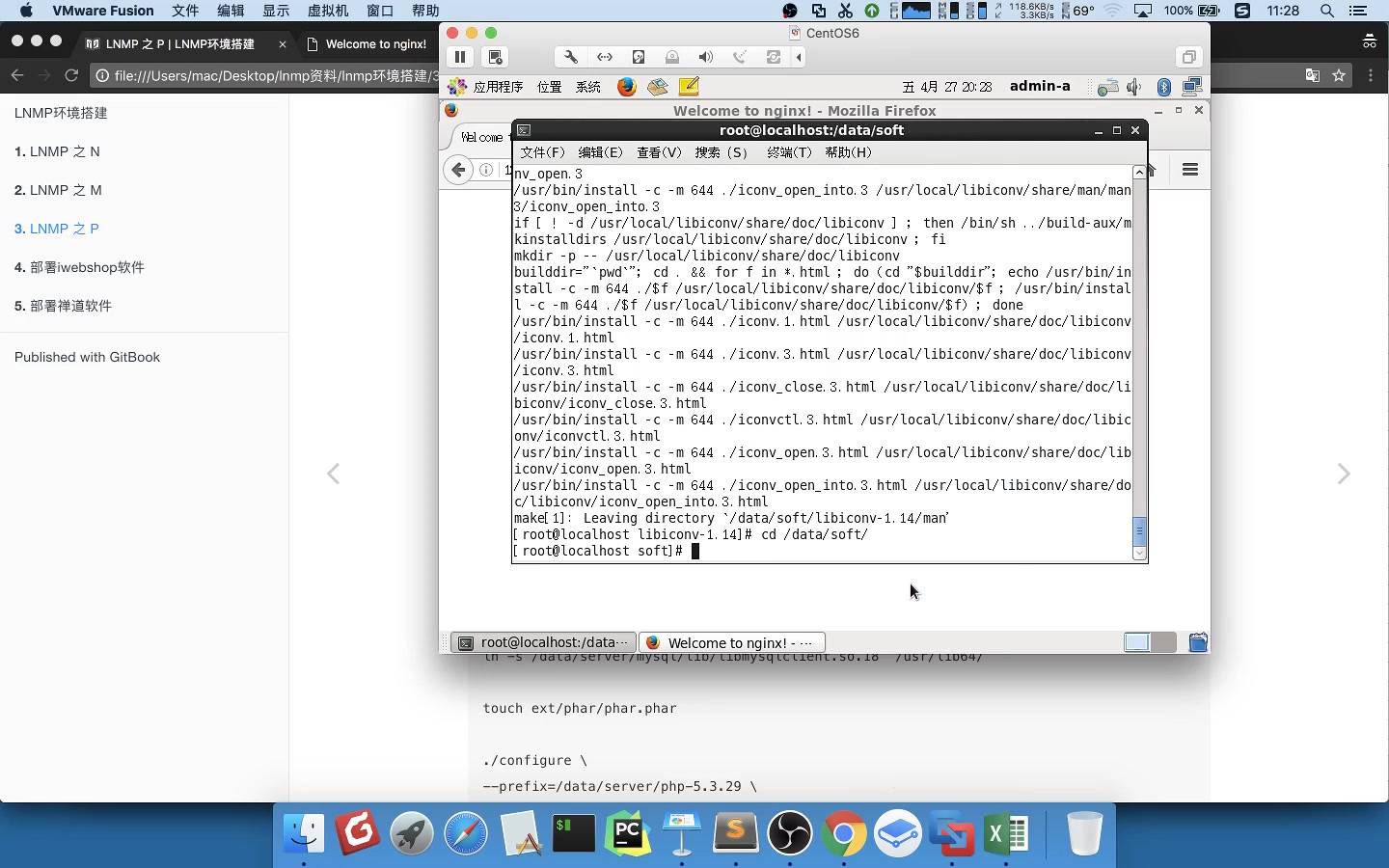
Task: Go to previous GitBook page arrow
Action: (x=333, y=474)
